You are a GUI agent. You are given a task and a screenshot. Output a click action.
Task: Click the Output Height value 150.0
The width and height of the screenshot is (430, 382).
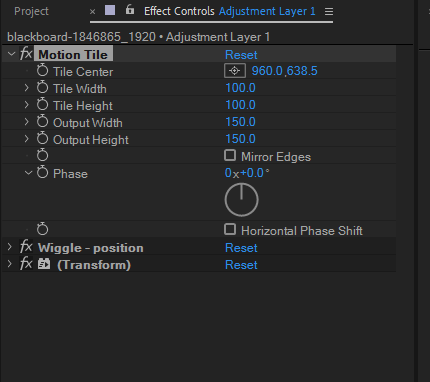[x=240, y=139]
